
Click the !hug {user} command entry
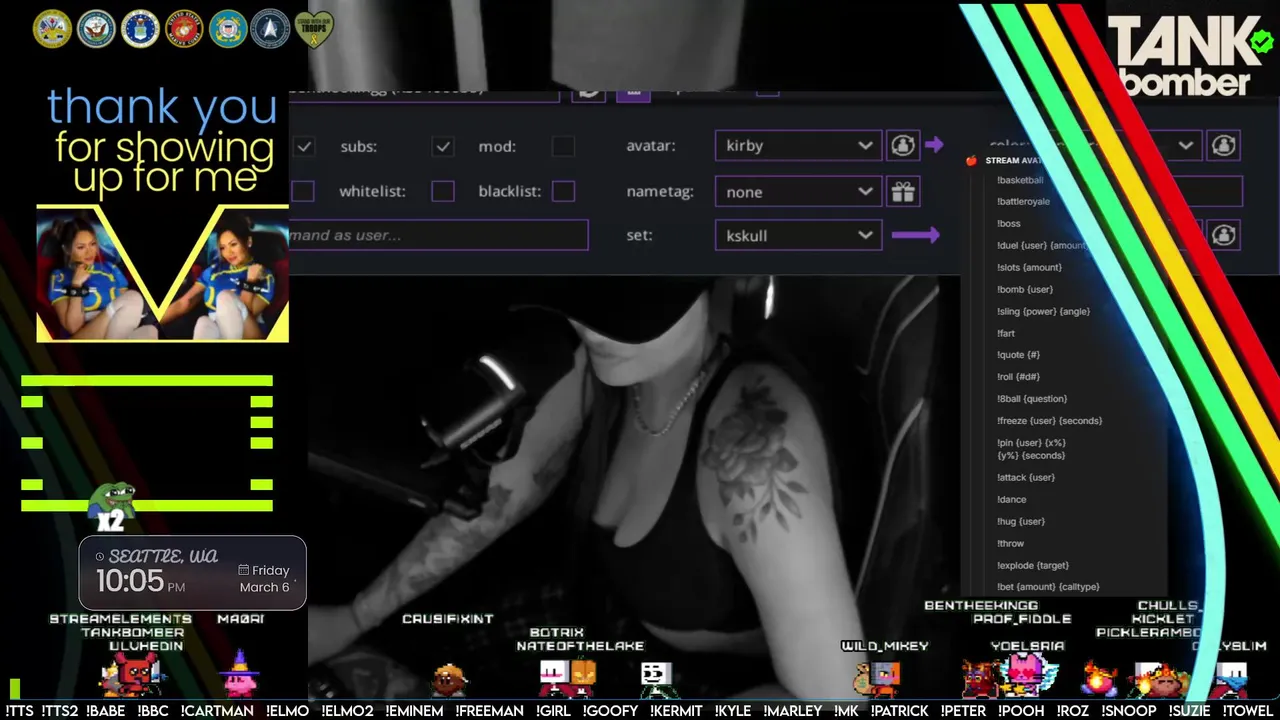(1021, 521)
